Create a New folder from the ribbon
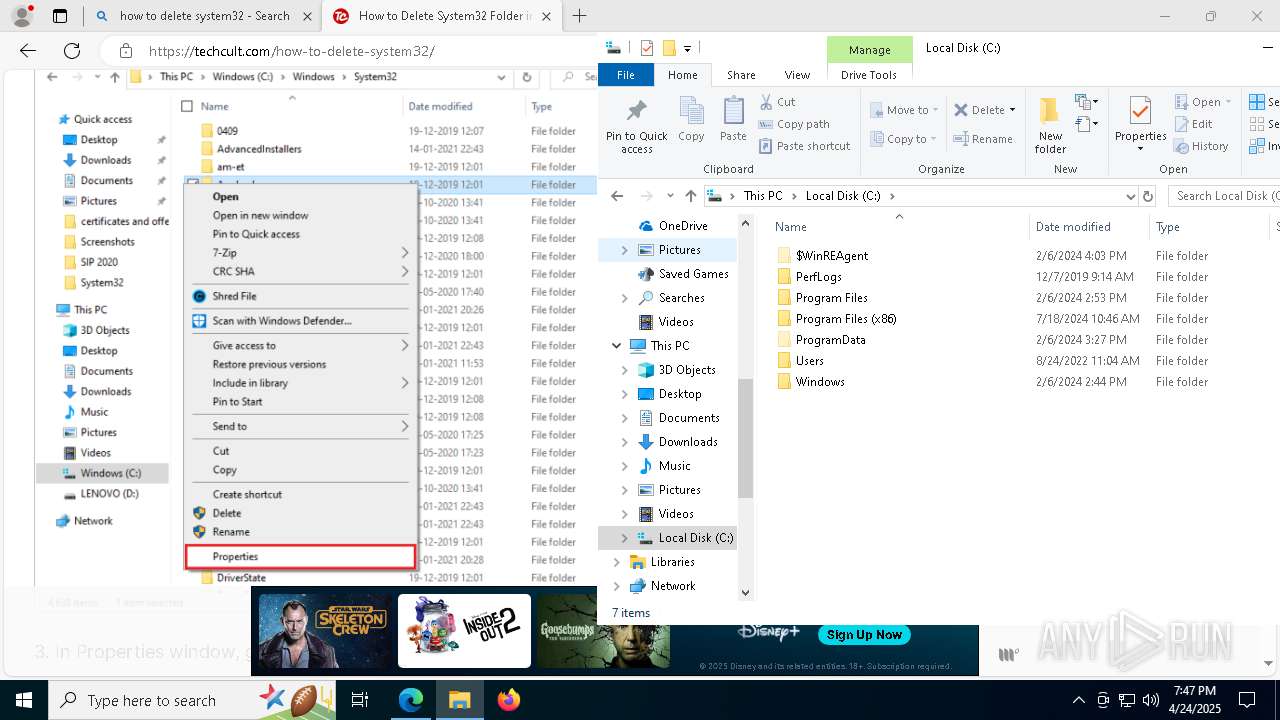The image size is (1280, 720). pyautogui.click(x=1050, y=125)
